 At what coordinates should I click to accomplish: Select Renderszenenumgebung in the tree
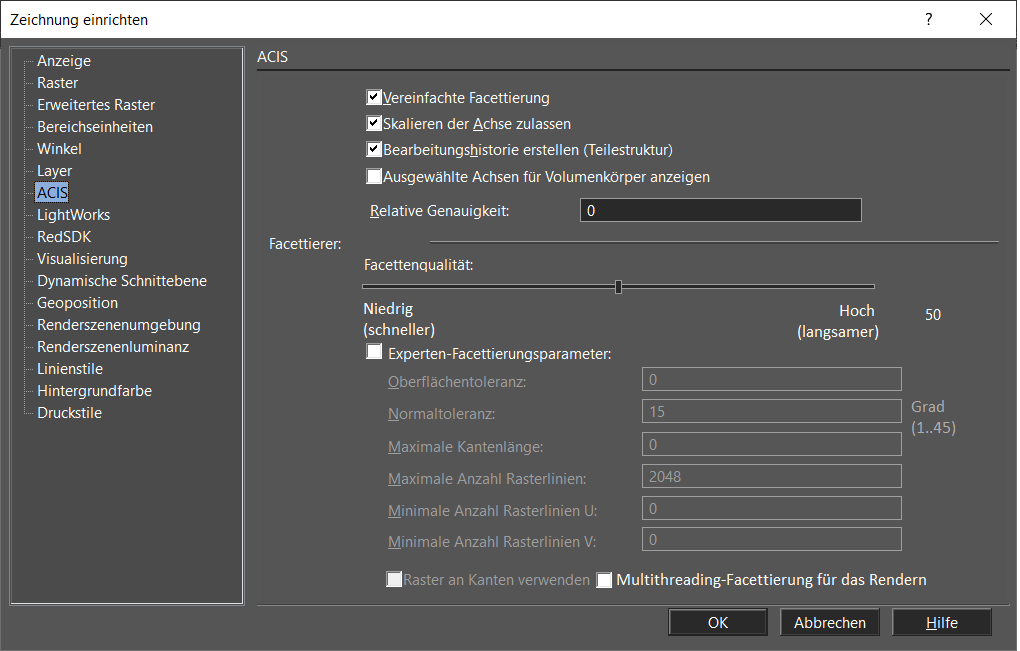(x=118, y=325)
